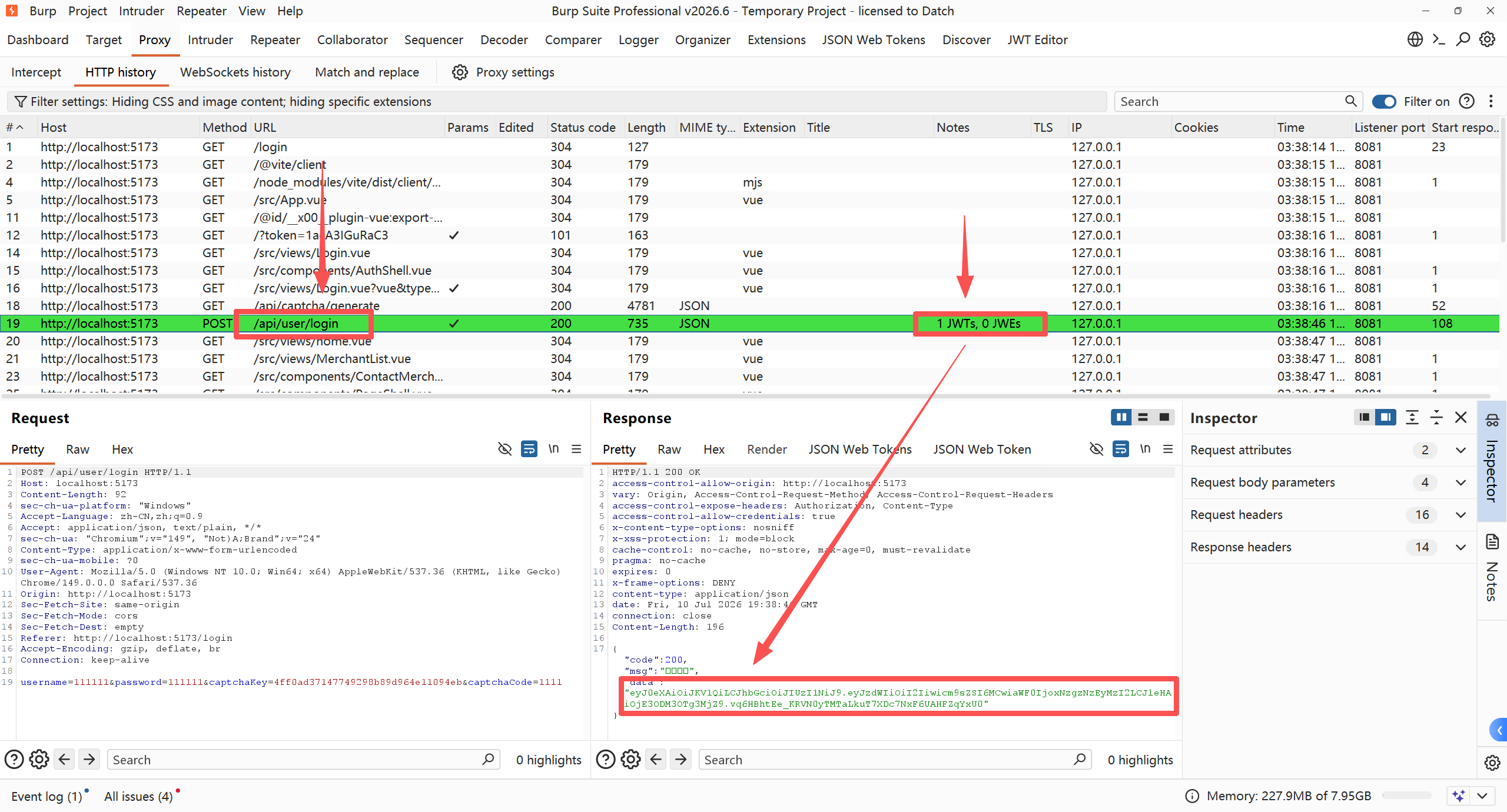Click the response Search input field
1507x812 pixels.
coord(895,760)
